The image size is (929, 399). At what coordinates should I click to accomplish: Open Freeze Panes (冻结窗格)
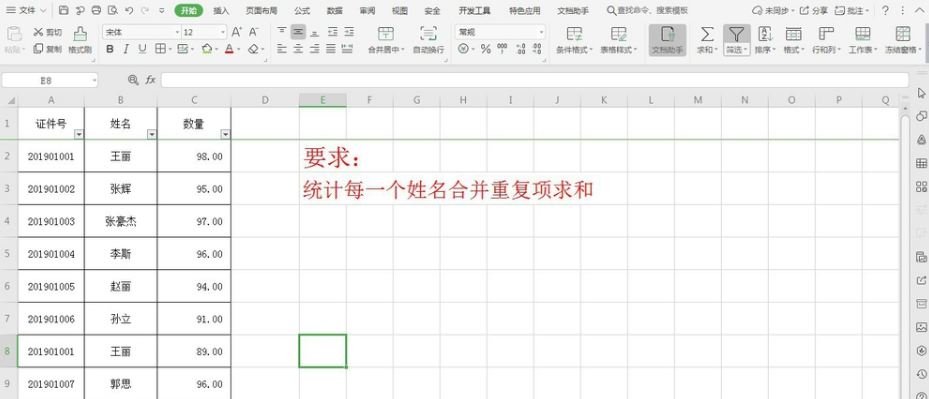[903, 40]
